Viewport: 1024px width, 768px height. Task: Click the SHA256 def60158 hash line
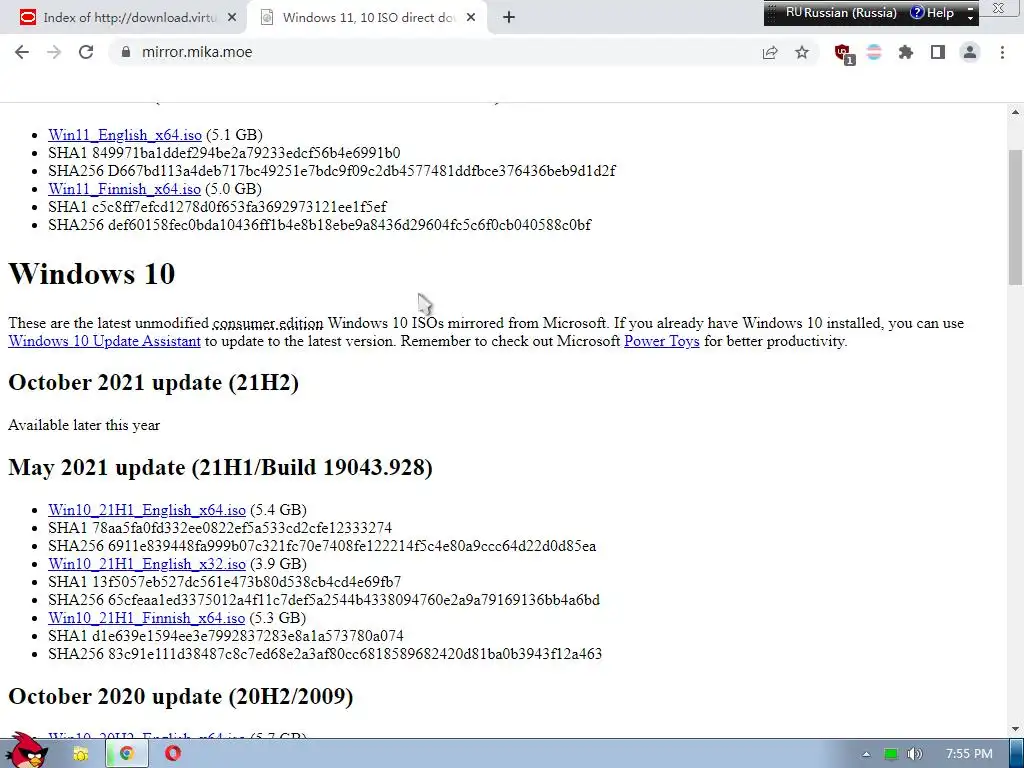click(x=319, y=225)
